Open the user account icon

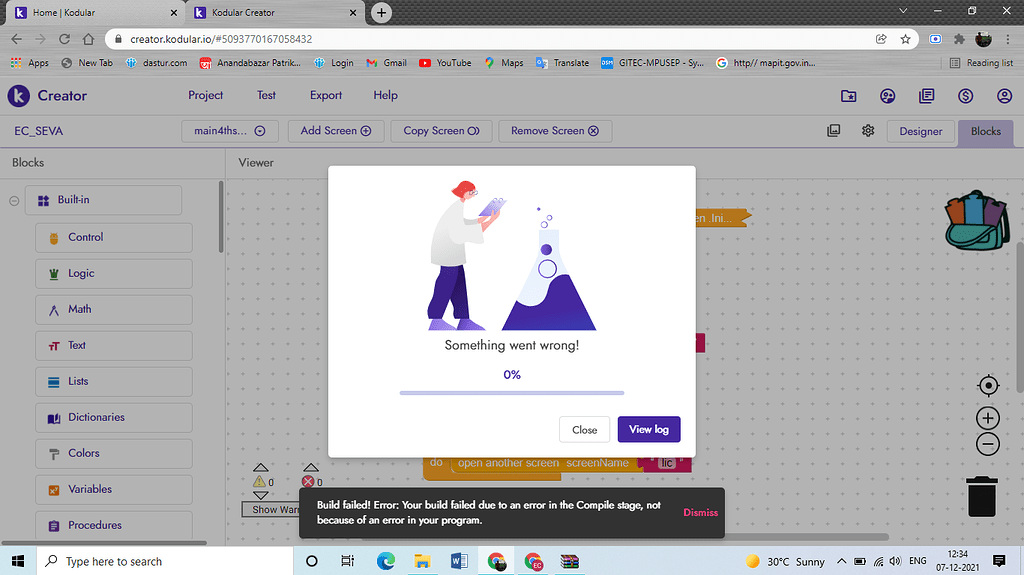pyautogui.click(x=1004, y=96)
